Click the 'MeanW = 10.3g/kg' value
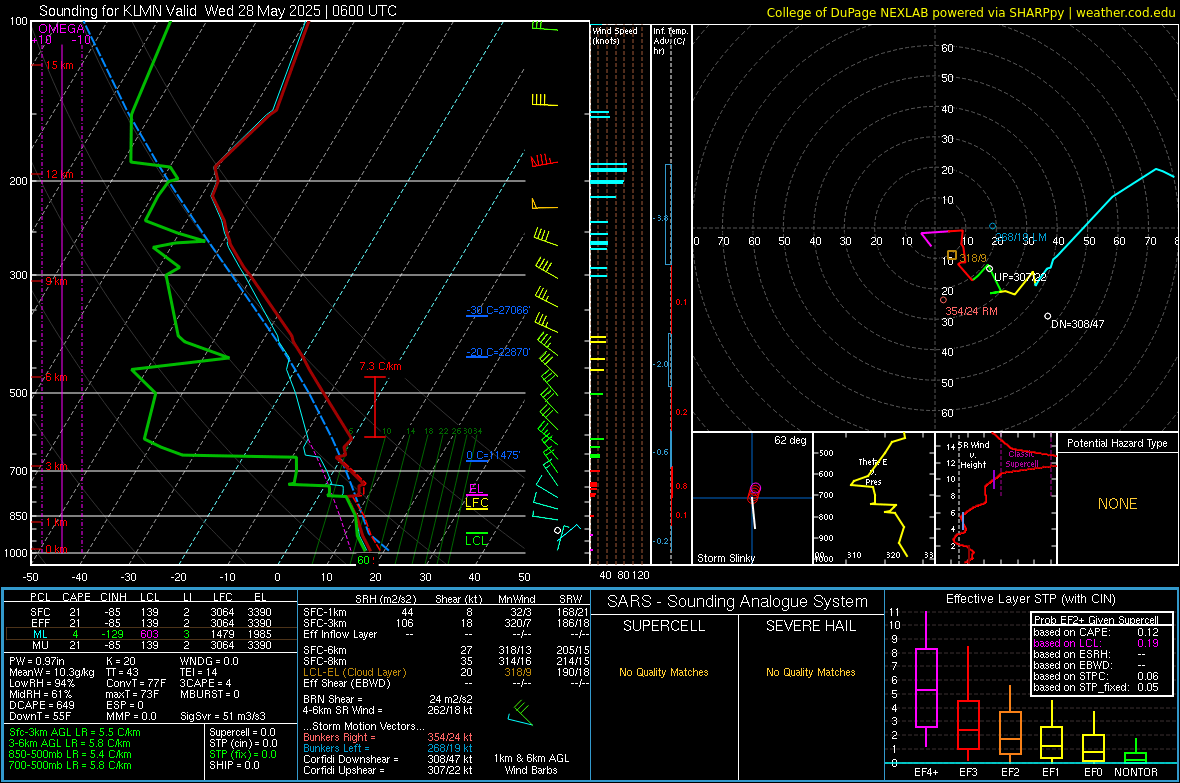This screenshot has height=783, width=1180. (51, 672)
